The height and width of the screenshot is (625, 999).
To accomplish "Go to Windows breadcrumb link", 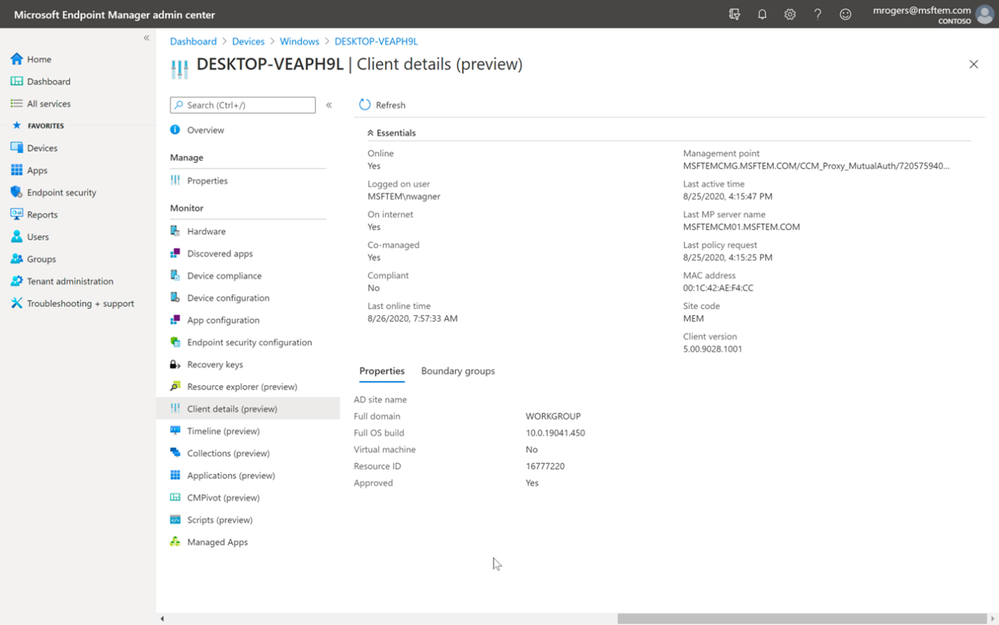I will point(299,41).
